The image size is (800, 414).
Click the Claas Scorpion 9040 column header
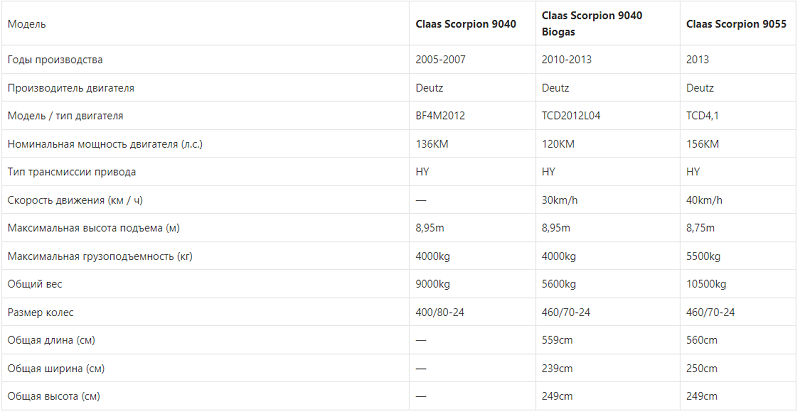pos(465,24)
